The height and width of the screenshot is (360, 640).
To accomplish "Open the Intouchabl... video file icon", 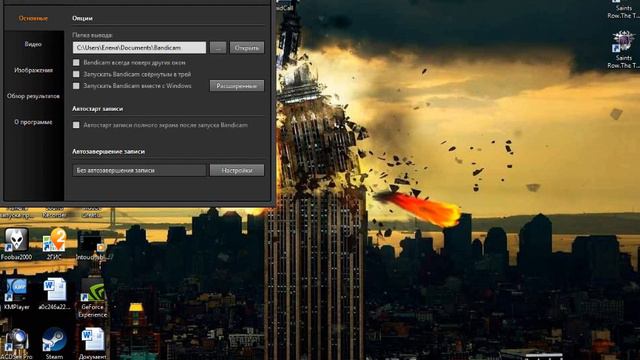I will 93,245.
